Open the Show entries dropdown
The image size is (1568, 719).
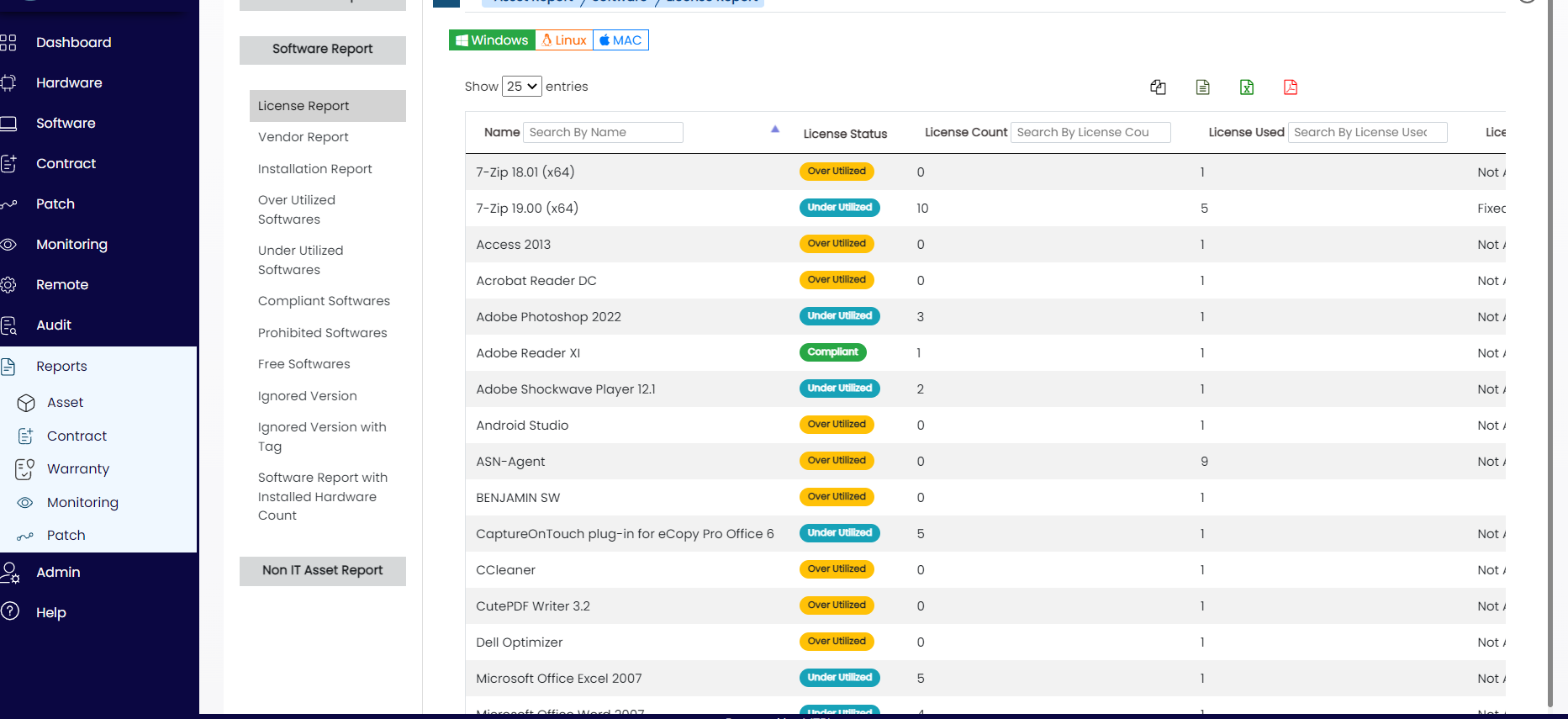[522, 86]
